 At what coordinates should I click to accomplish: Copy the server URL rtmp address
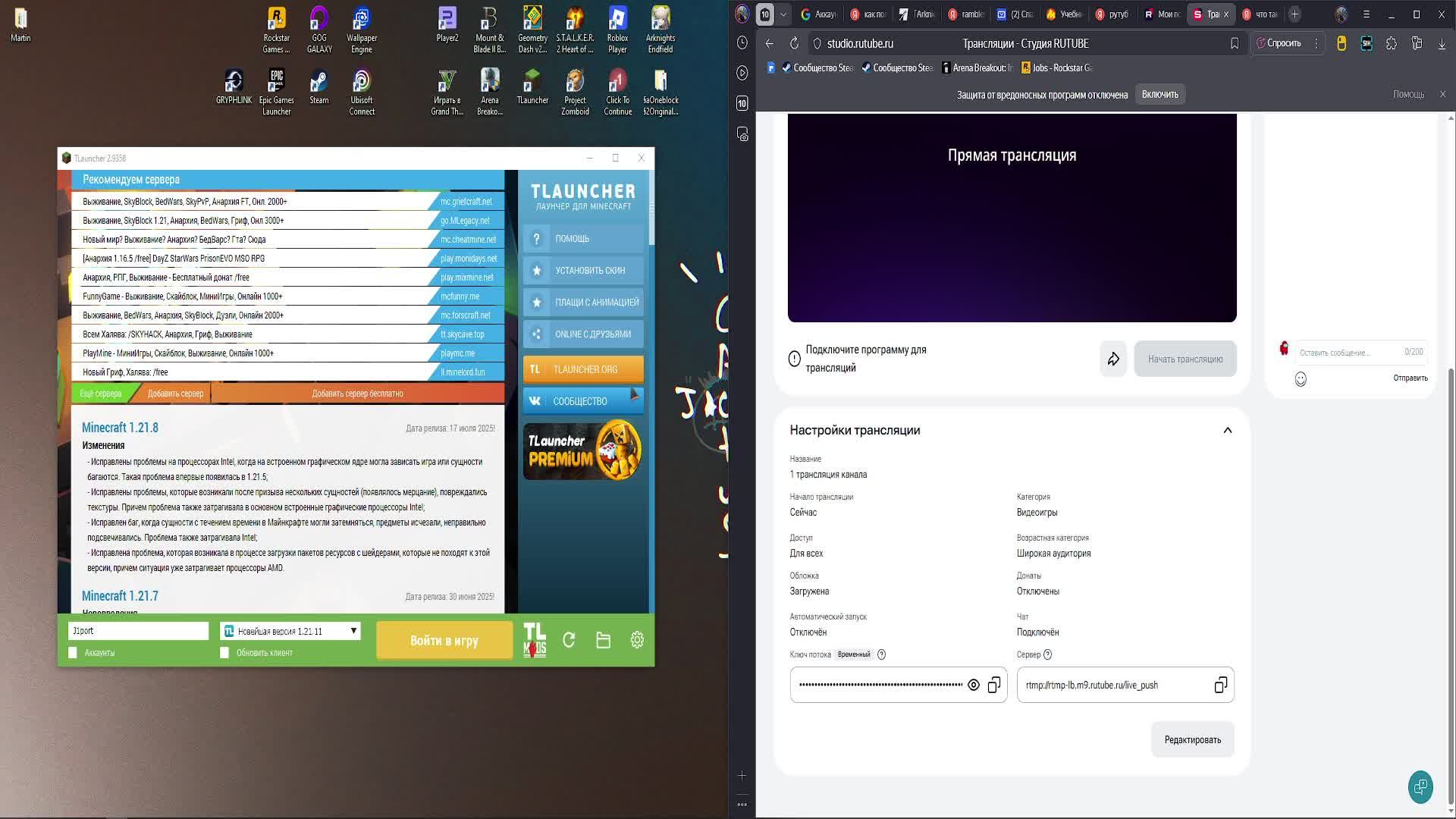(x=1220, y=685)
